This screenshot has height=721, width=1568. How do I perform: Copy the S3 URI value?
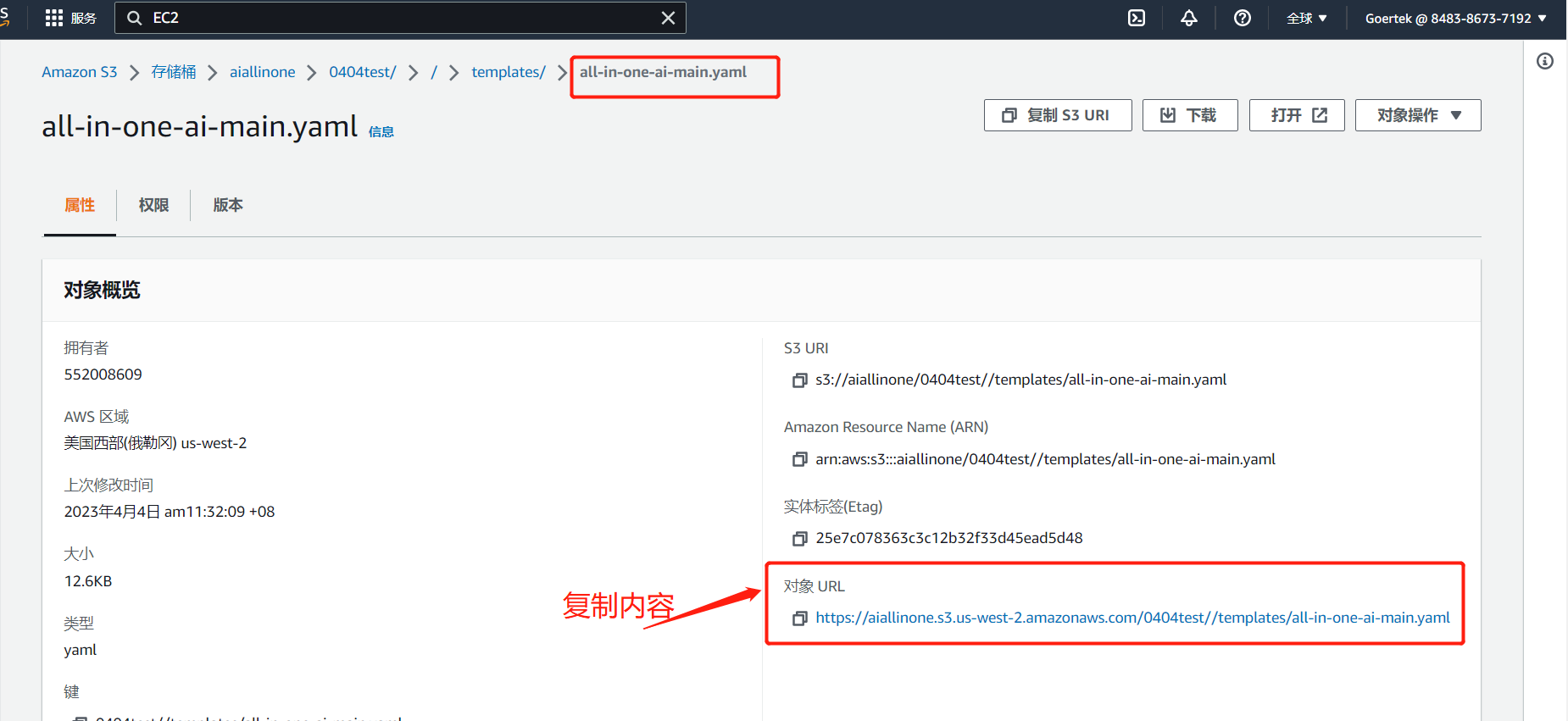pyautogui.click(x=799, y=380)
